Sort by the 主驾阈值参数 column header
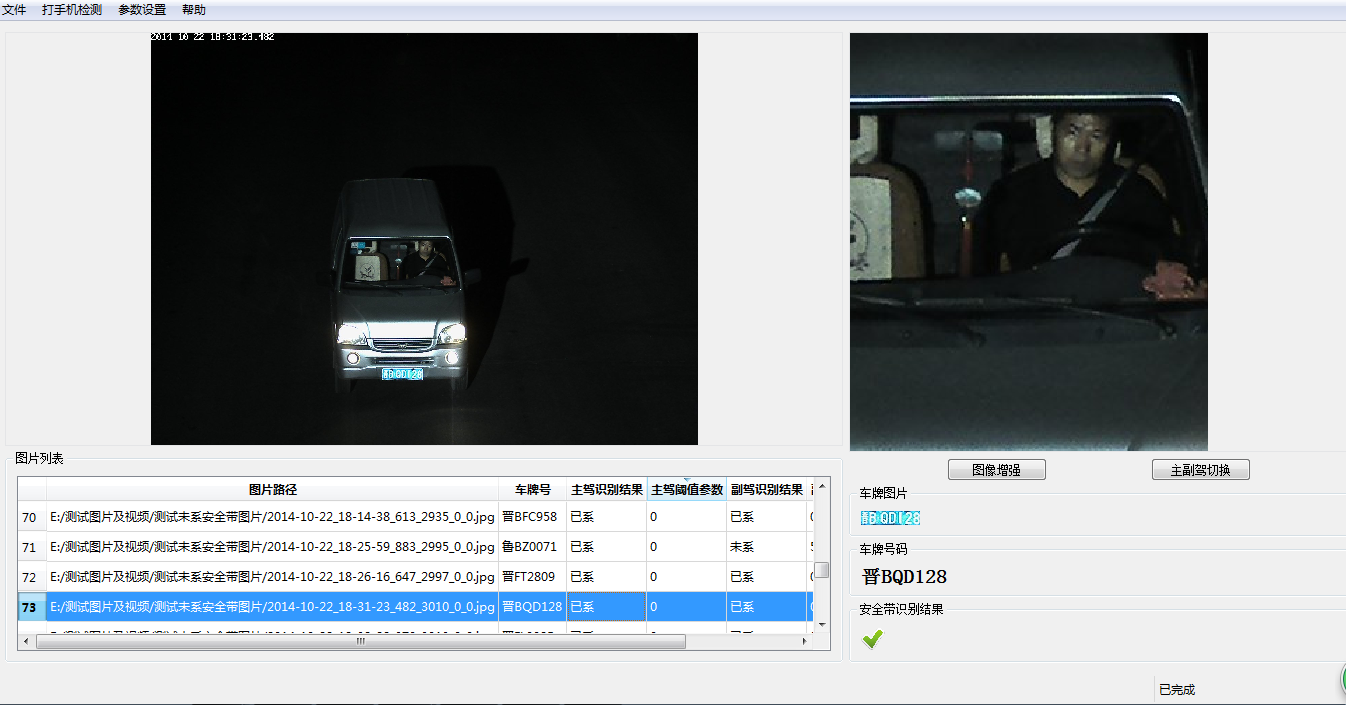 687,490
